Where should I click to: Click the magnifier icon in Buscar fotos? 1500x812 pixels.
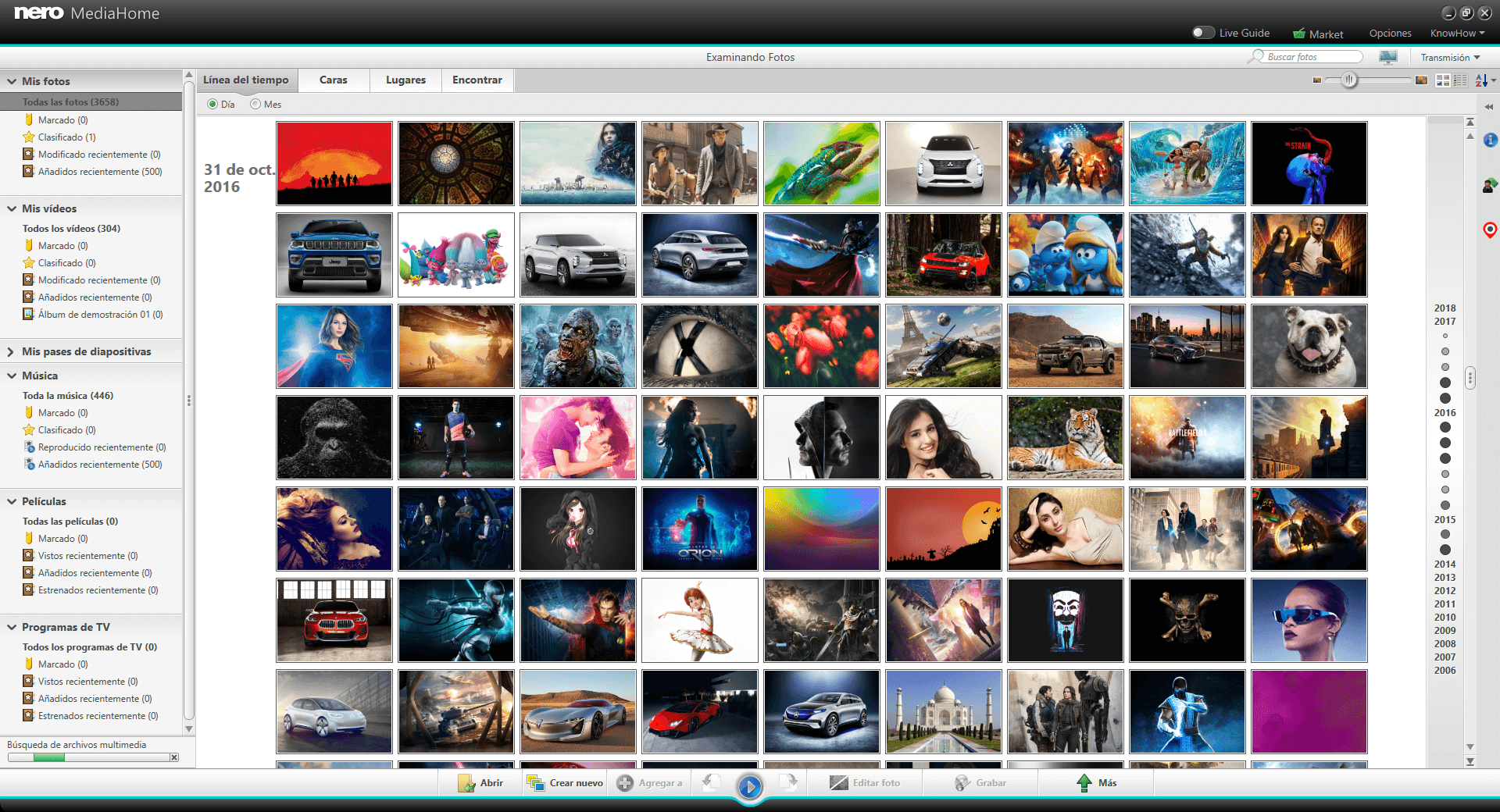click(1256, 57)
